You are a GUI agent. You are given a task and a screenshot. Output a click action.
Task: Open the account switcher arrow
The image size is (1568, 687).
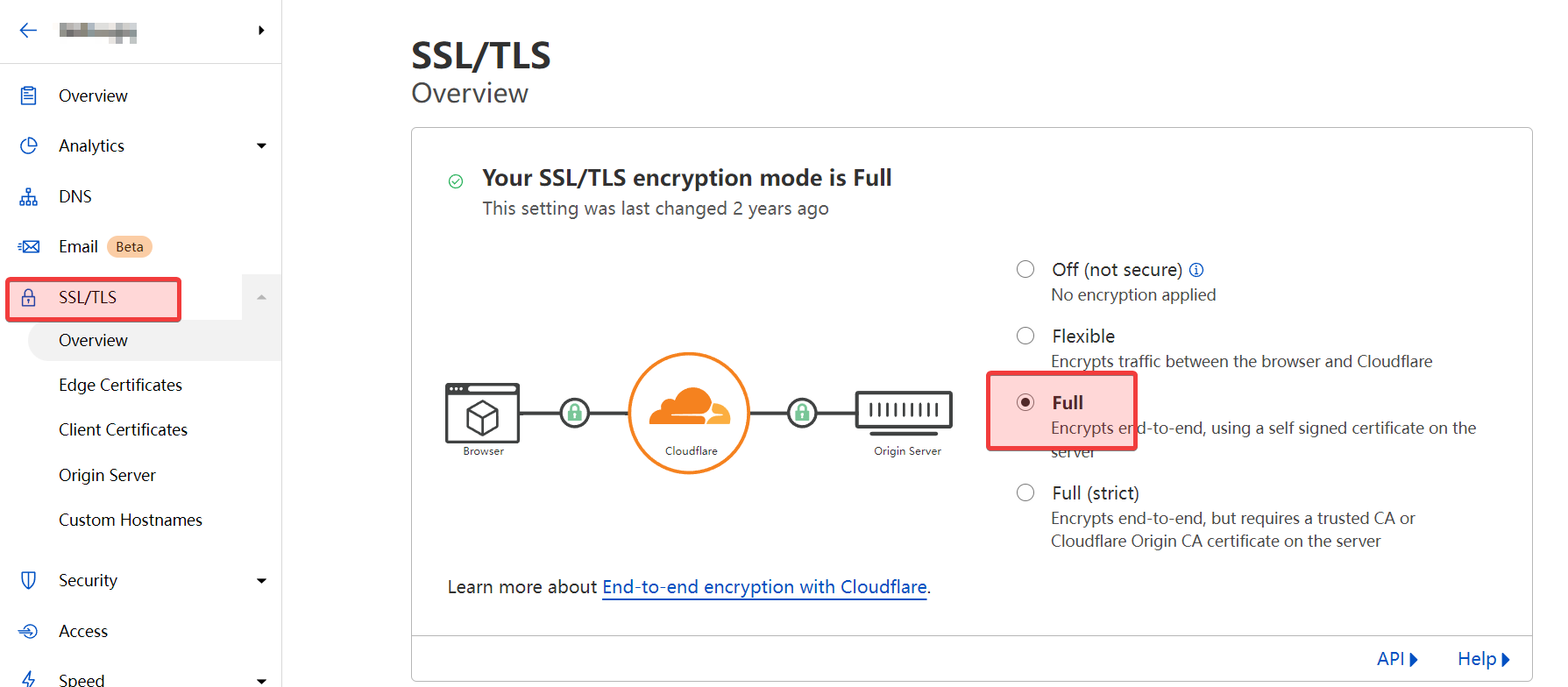[x=261, y=31]
